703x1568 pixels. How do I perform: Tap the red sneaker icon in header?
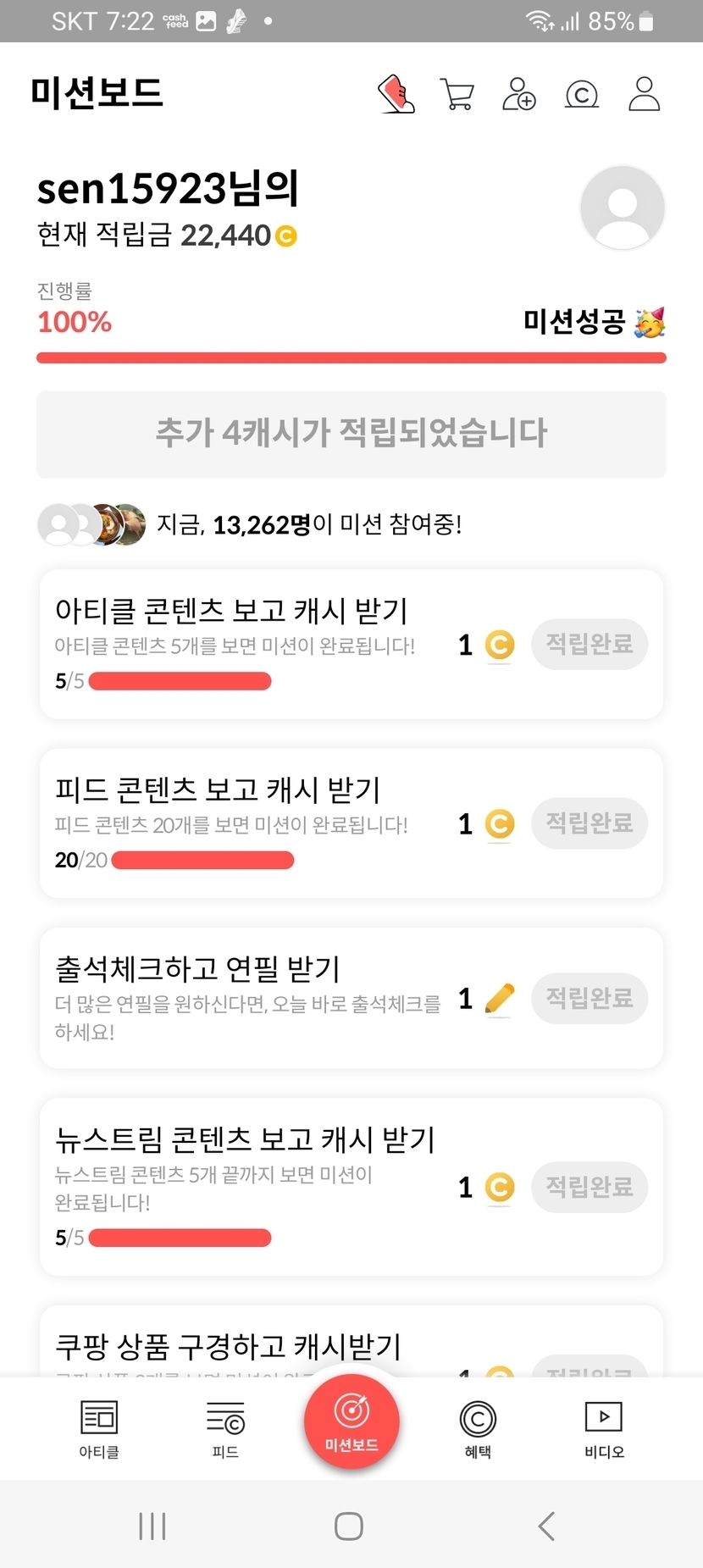coord(396,94)
